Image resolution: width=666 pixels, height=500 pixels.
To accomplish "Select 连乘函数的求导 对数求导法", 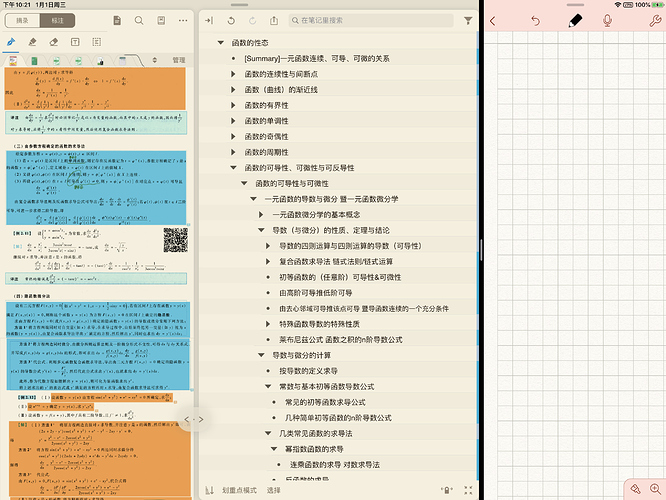I will (335, 465).
